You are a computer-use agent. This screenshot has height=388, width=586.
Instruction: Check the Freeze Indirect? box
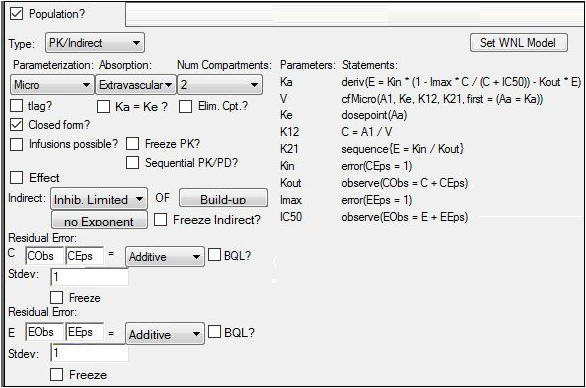[x=160, y=219]
